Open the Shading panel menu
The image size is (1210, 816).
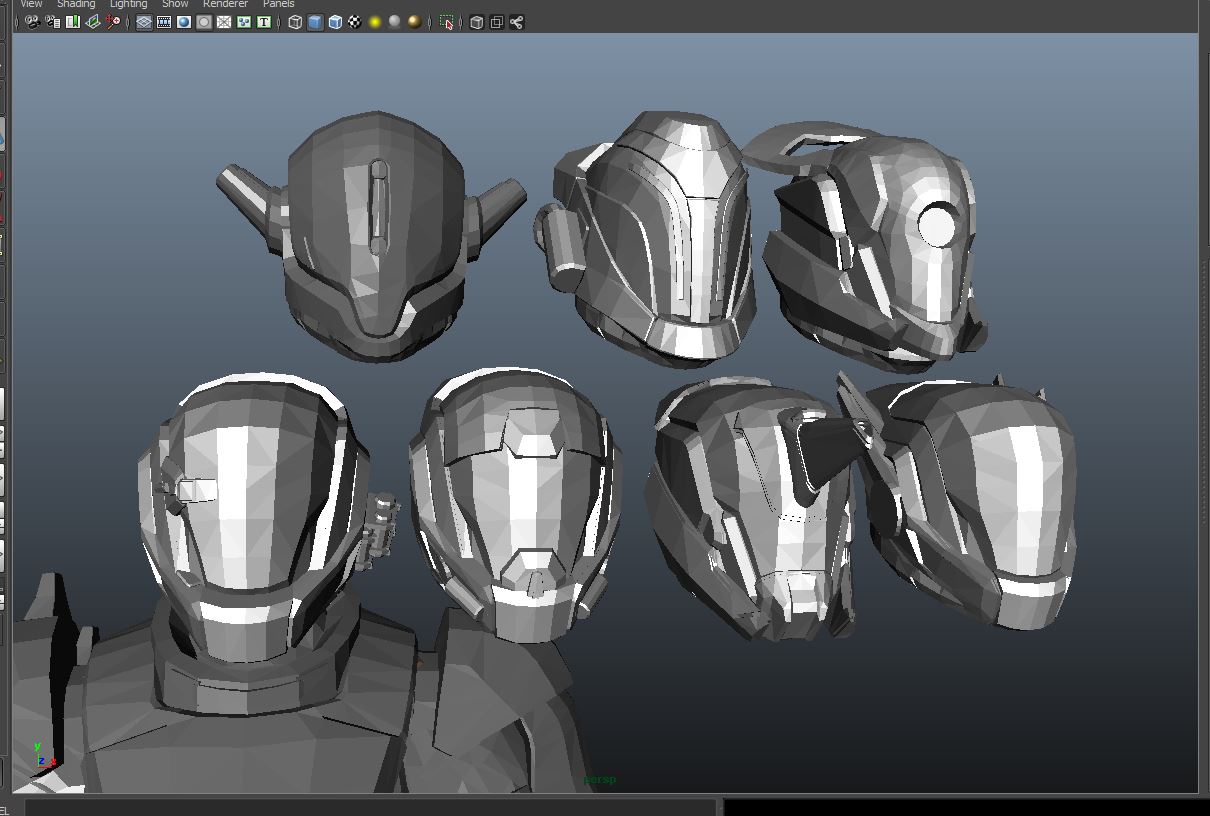[x=76, y=4]
